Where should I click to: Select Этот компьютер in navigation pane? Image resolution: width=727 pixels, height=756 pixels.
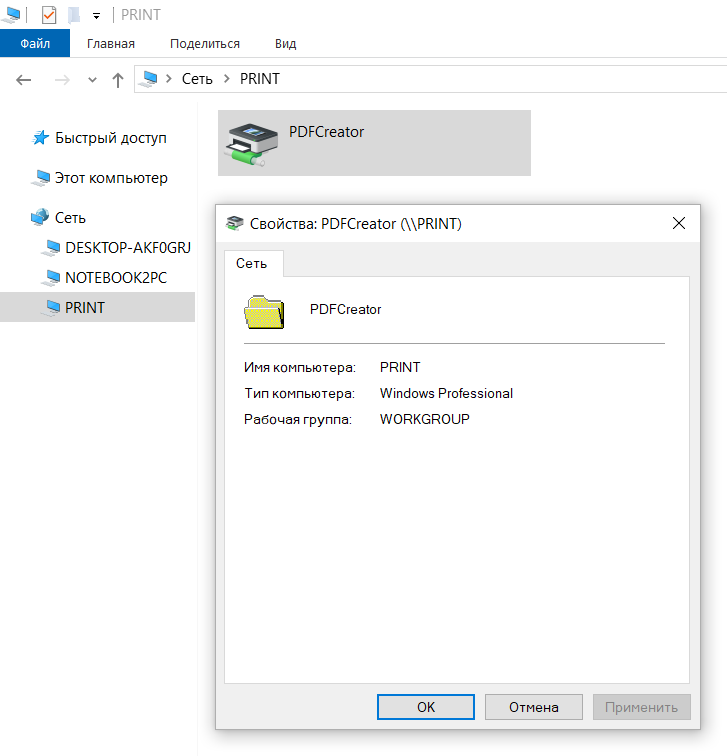pyautogui.click(x=111, y=178)
